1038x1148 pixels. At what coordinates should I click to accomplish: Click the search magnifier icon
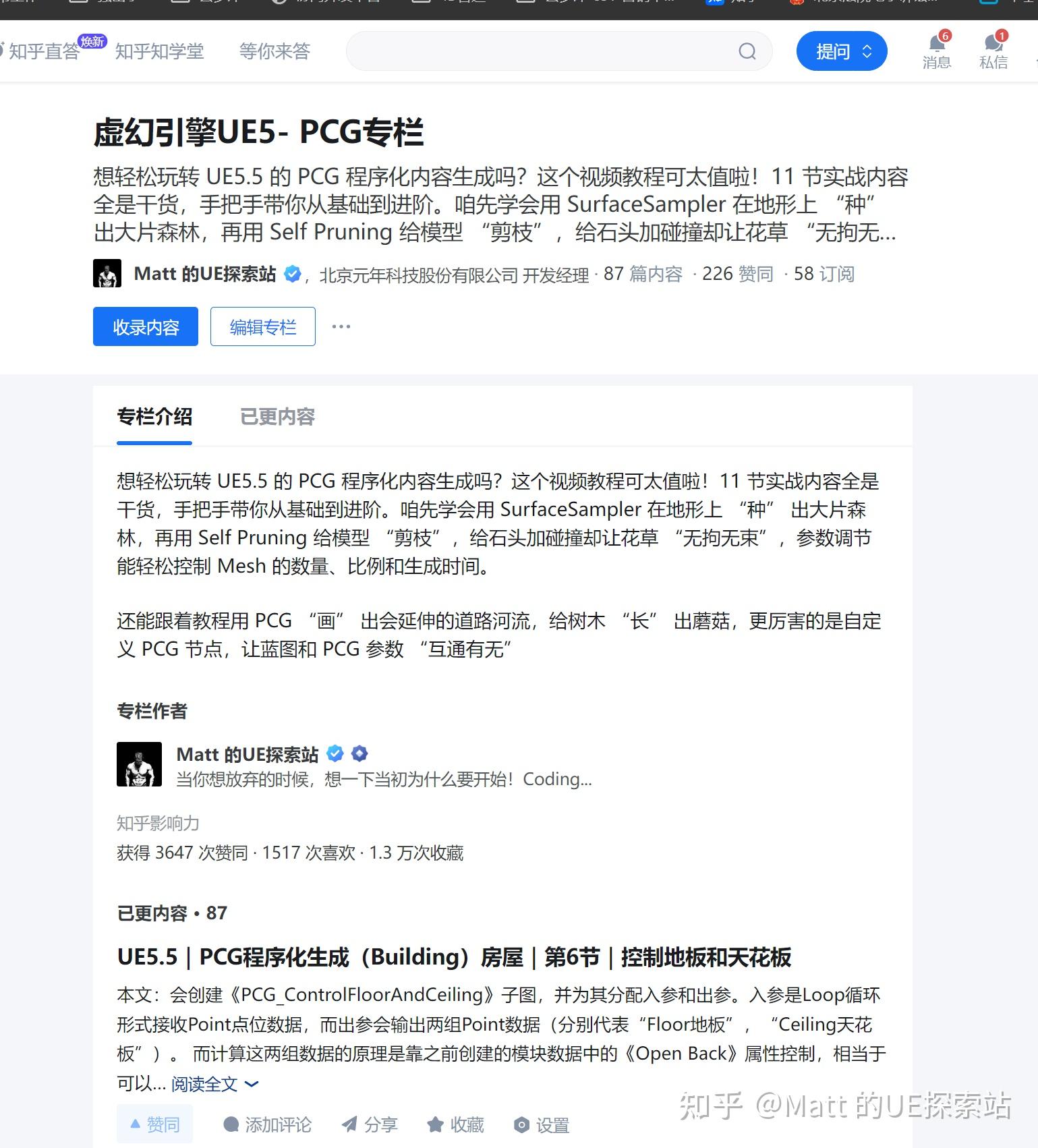[x=747, y=51]
